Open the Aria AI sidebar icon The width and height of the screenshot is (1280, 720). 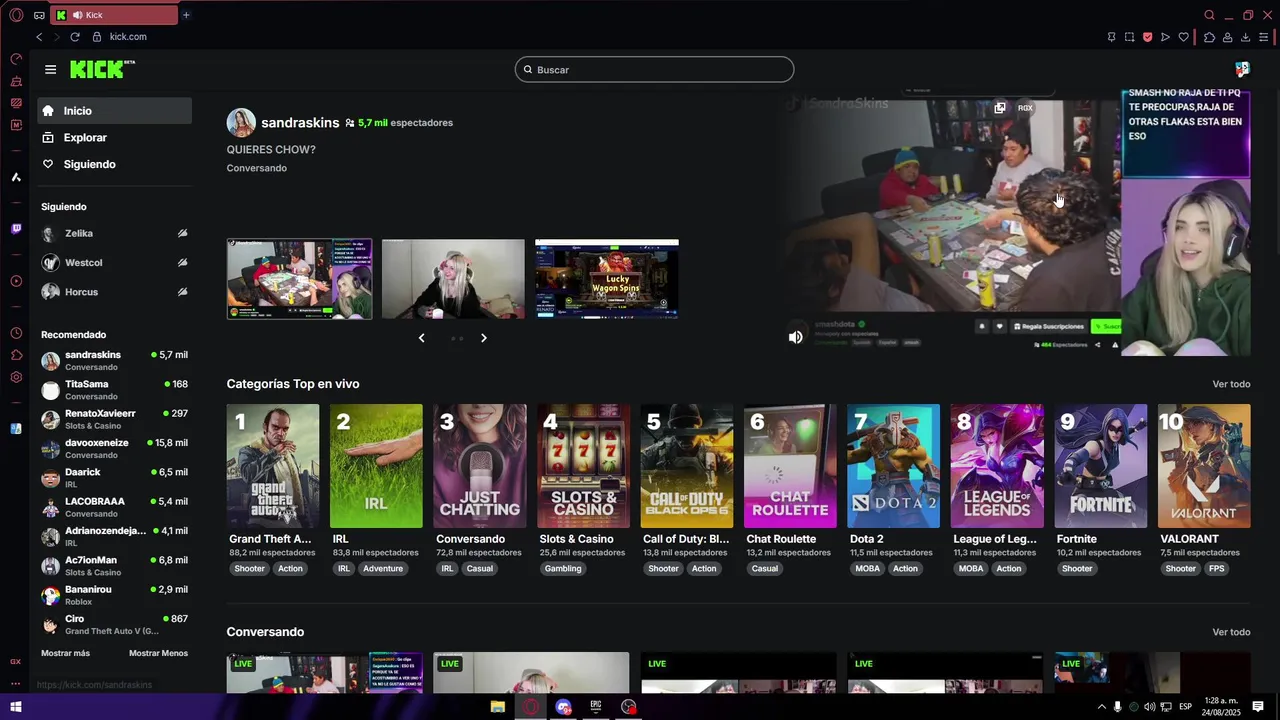(x=16, y=177)
